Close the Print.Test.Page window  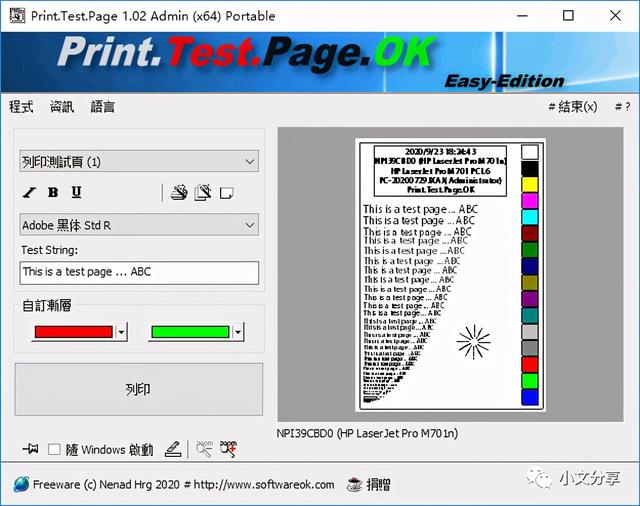coord(615,16)
